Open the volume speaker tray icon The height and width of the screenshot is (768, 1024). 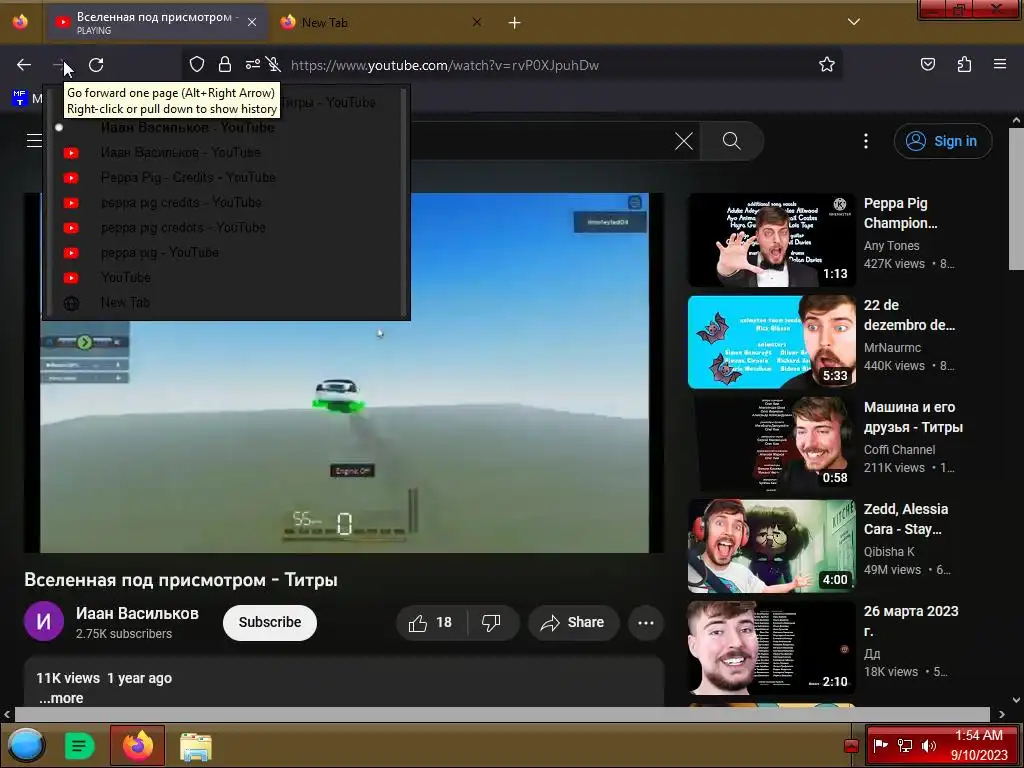point(928,746)
